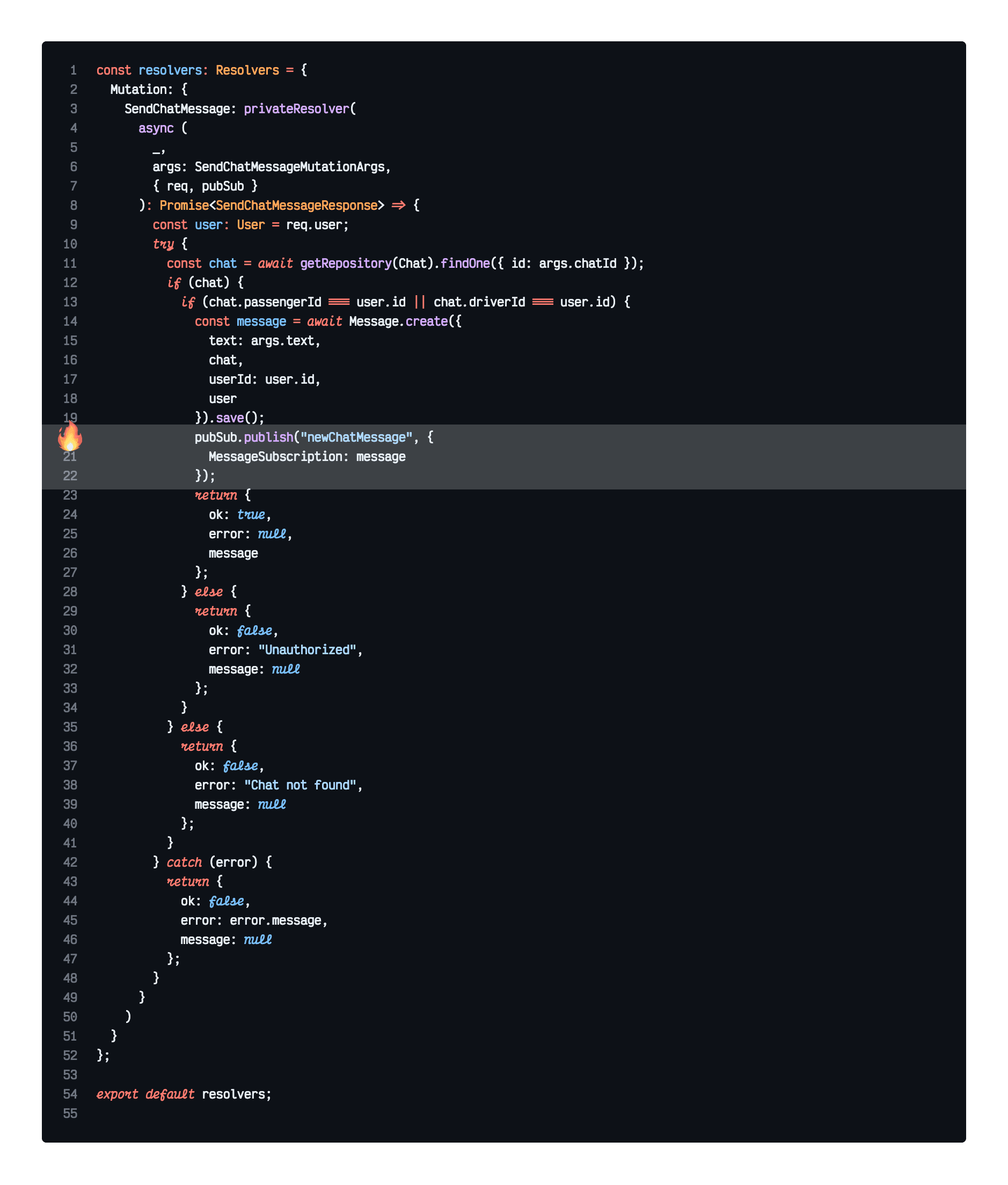1008x1185 pixels.
Task: Click 'args.chatId' on line 11
Action: [578, 264]
